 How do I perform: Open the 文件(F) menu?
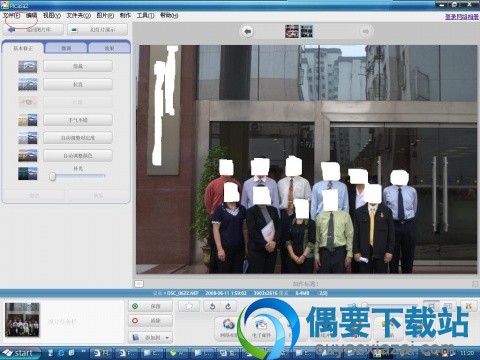coord(11,15)
